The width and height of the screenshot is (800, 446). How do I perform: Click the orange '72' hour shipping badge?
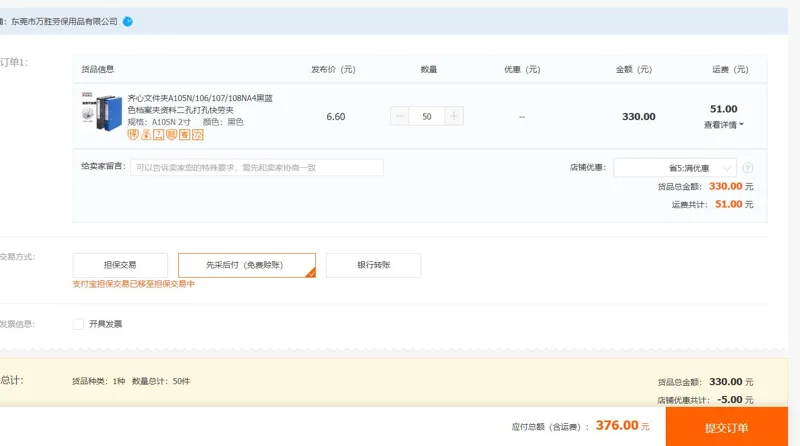click(x=198, y=135)
